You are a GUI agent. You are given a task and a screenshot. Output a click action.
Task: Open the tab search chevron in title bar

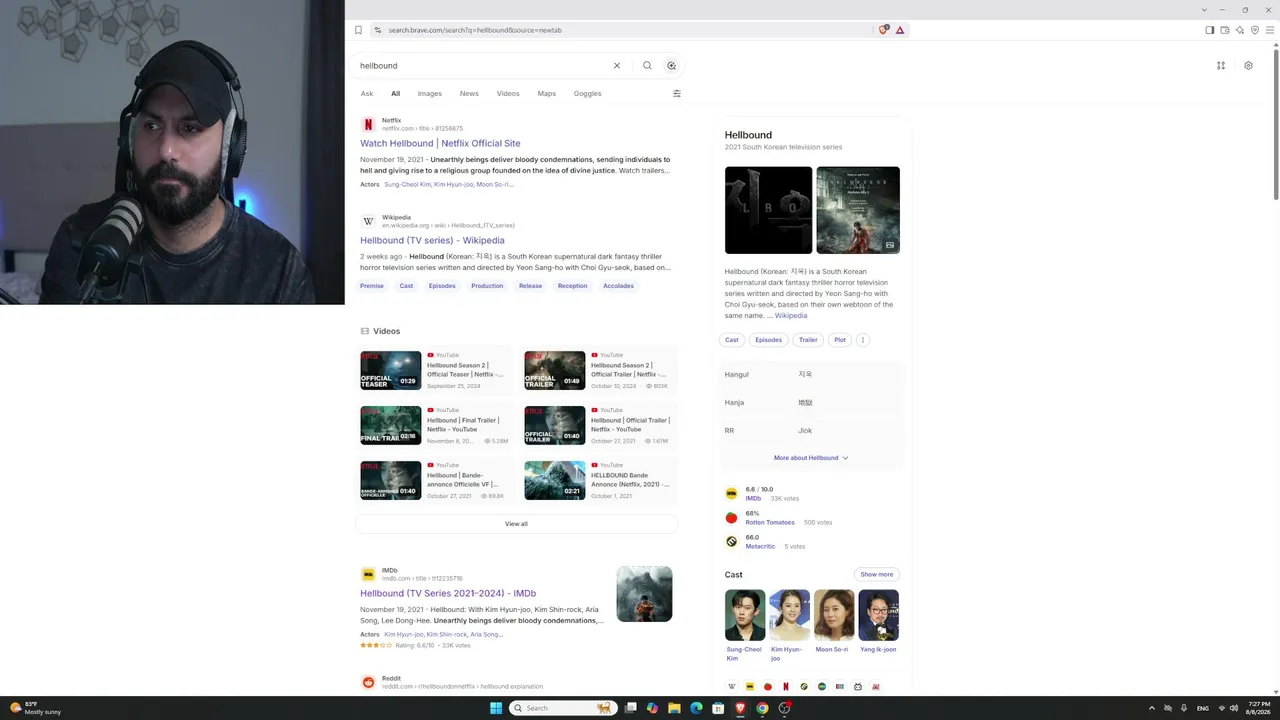pyautogui.click(x=1204, y=10)
